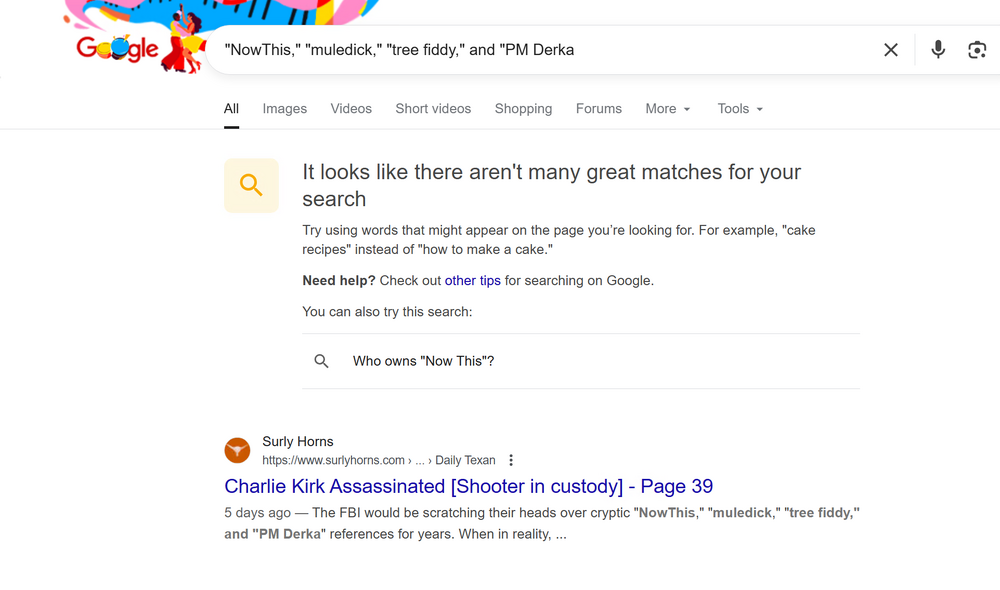Open the Tools dropdown
The image size is (1000, 590).
click(740, 109)
